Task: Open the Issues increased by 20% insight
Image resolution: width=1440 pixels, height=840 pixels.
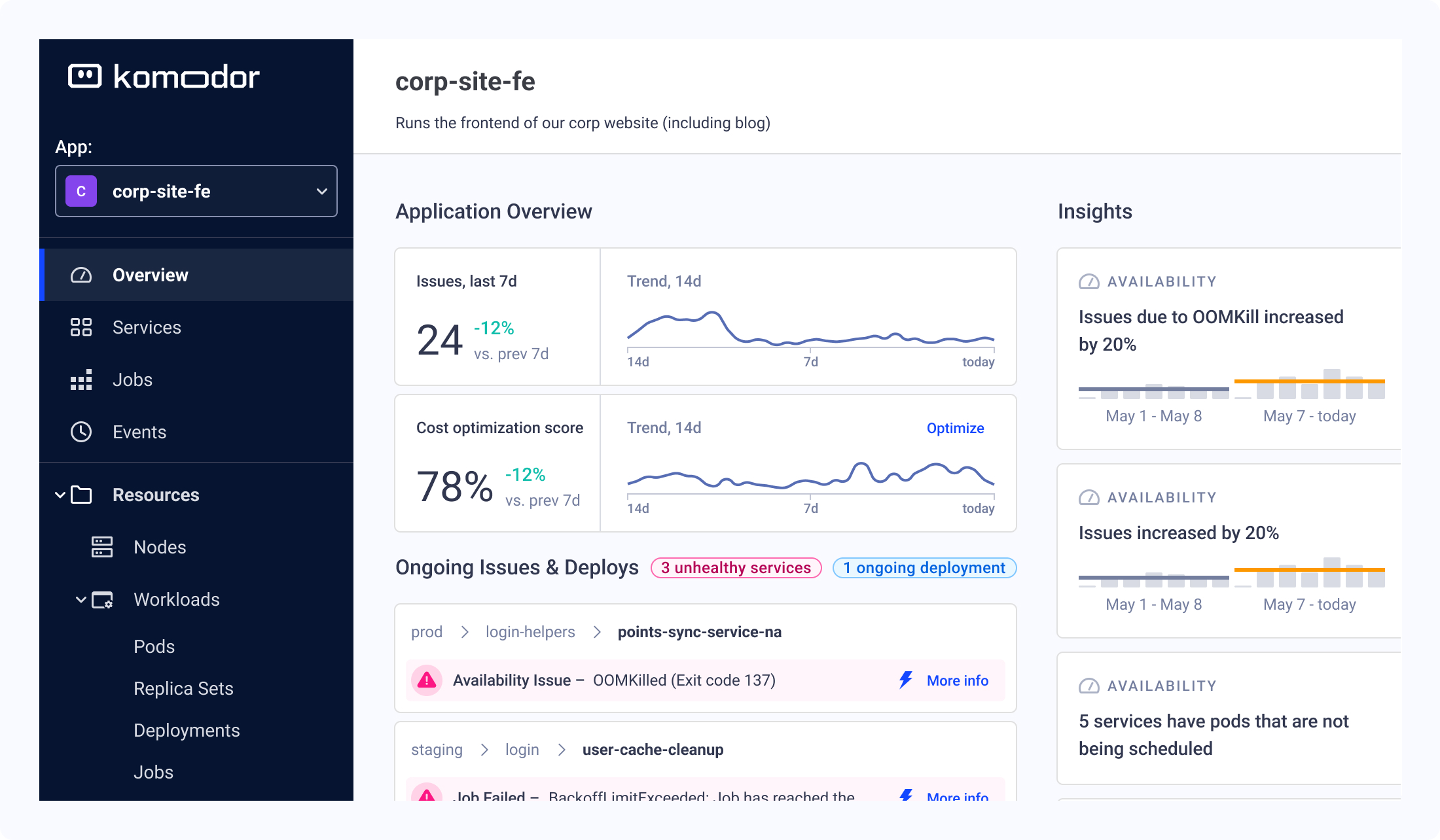Action: click(x=1229, y=551)
